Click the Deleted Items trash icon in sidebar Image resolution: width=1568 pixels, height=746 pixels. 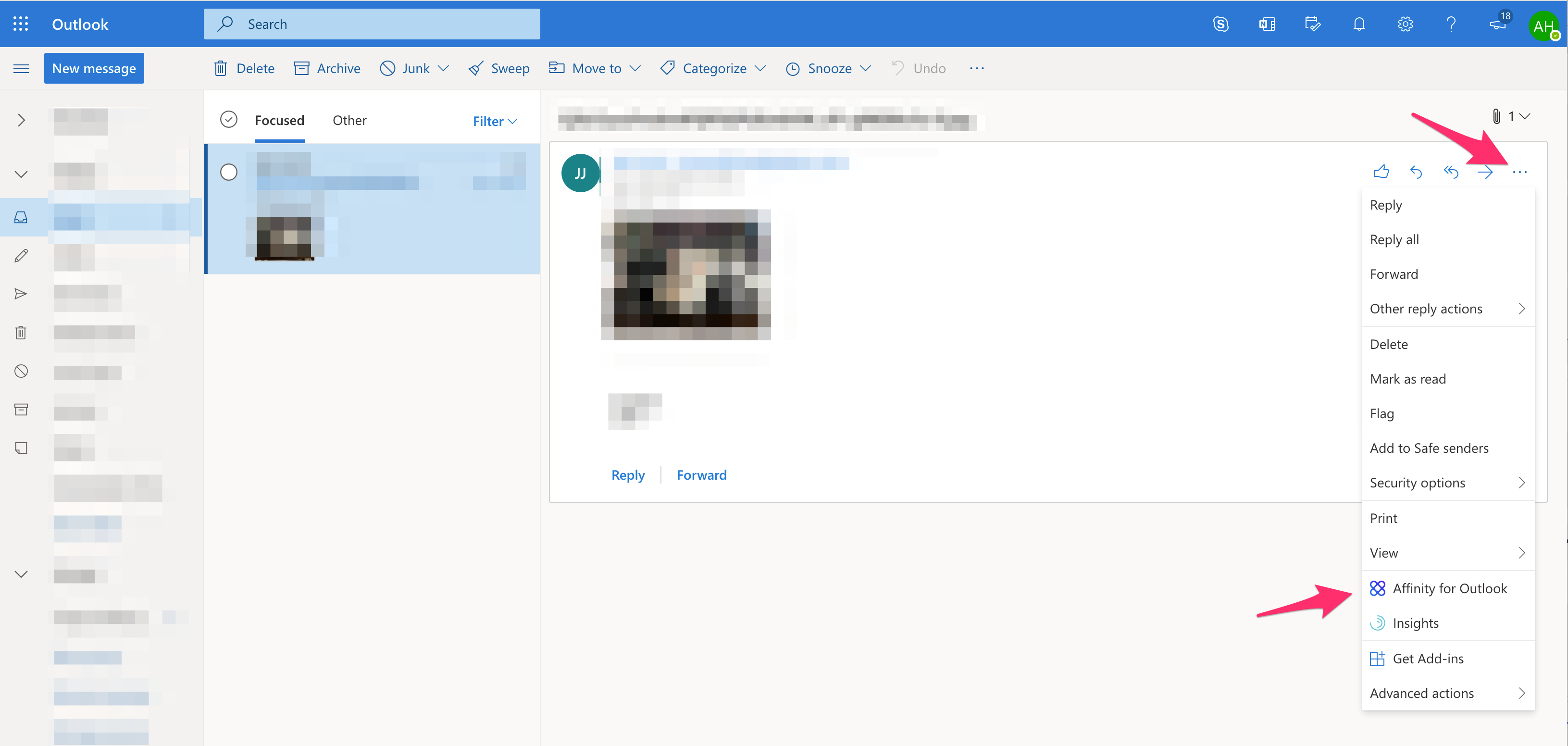click(x=21, y=332)
